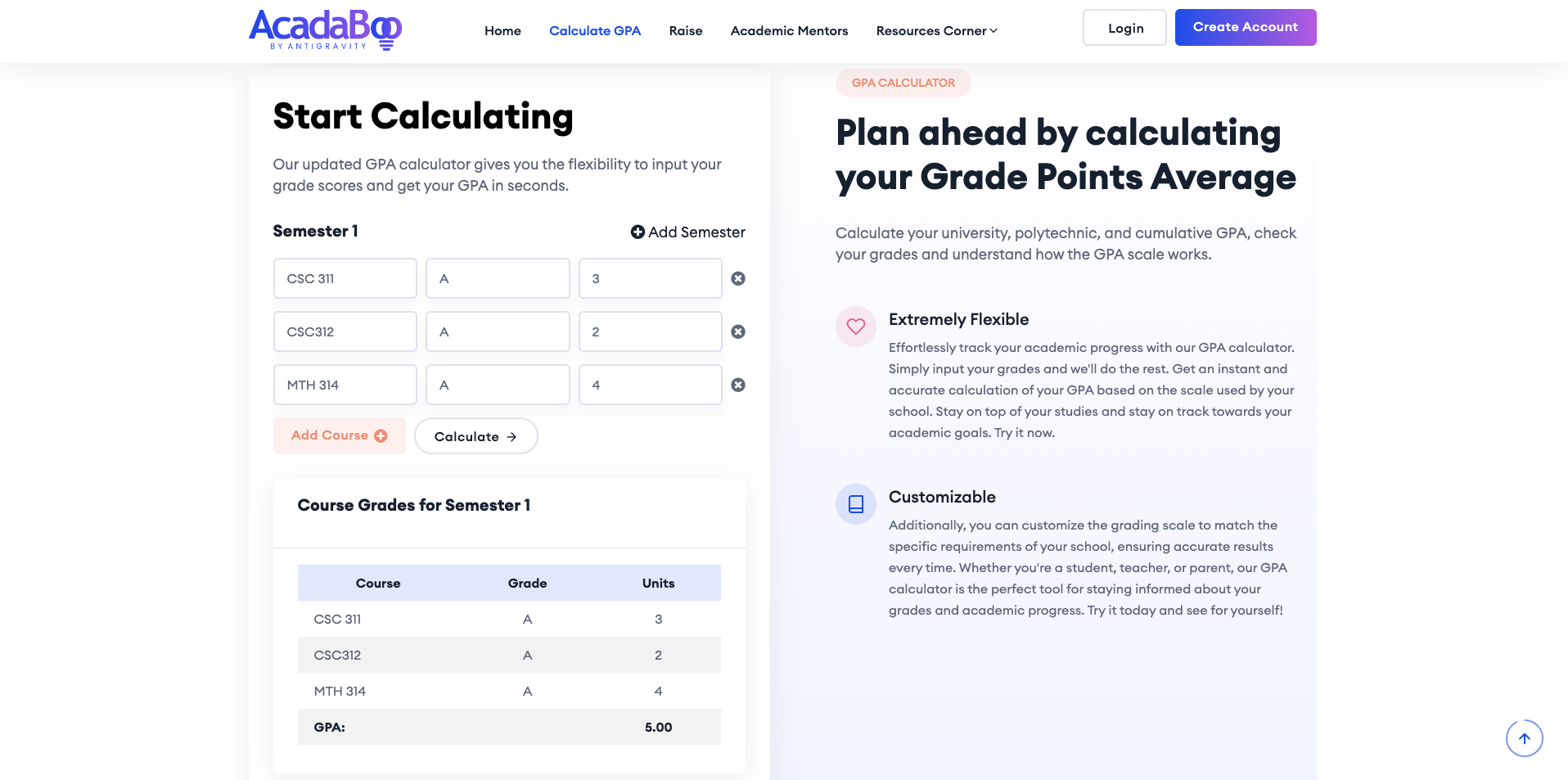Delete the MTH 314 course entry
1568x780 pixels.
click(737, 385)
